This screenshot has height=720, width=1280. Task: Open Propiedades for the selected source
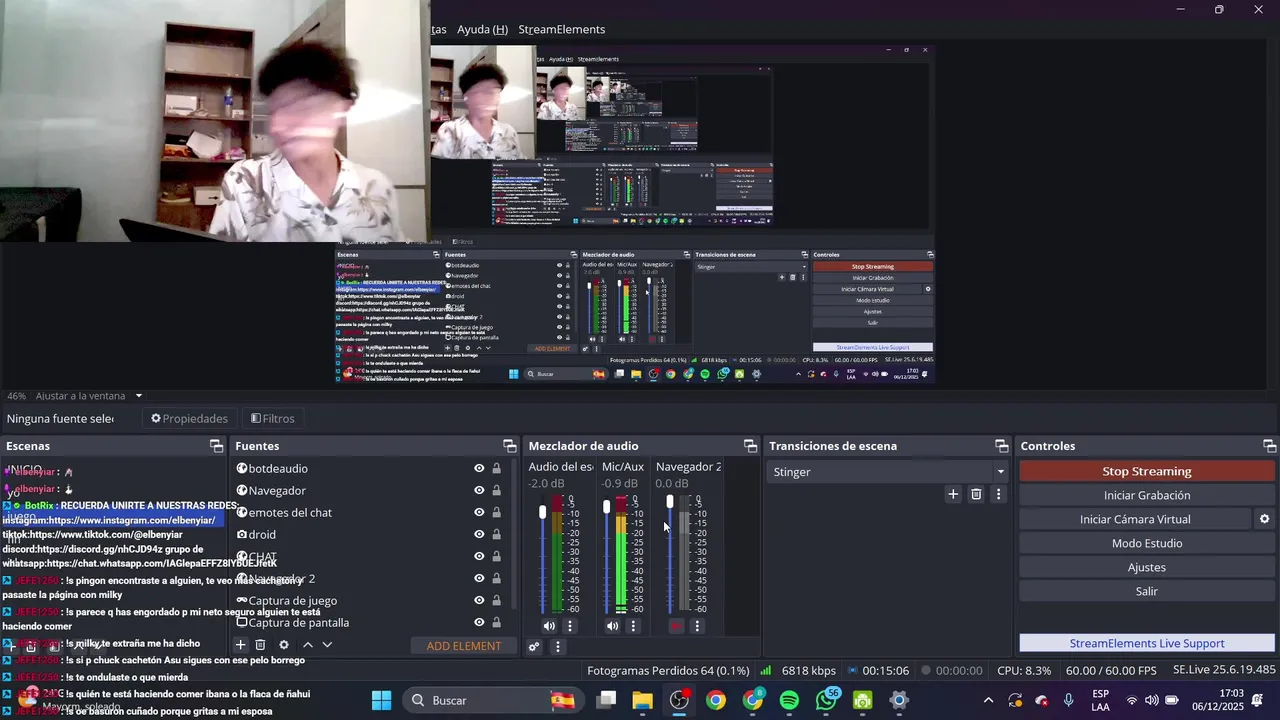189,418
